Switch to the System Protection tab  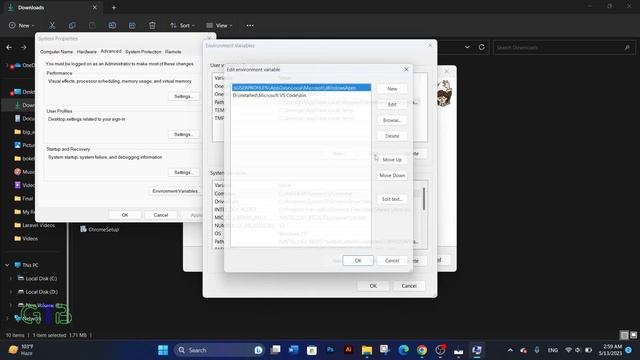(143, 52)
